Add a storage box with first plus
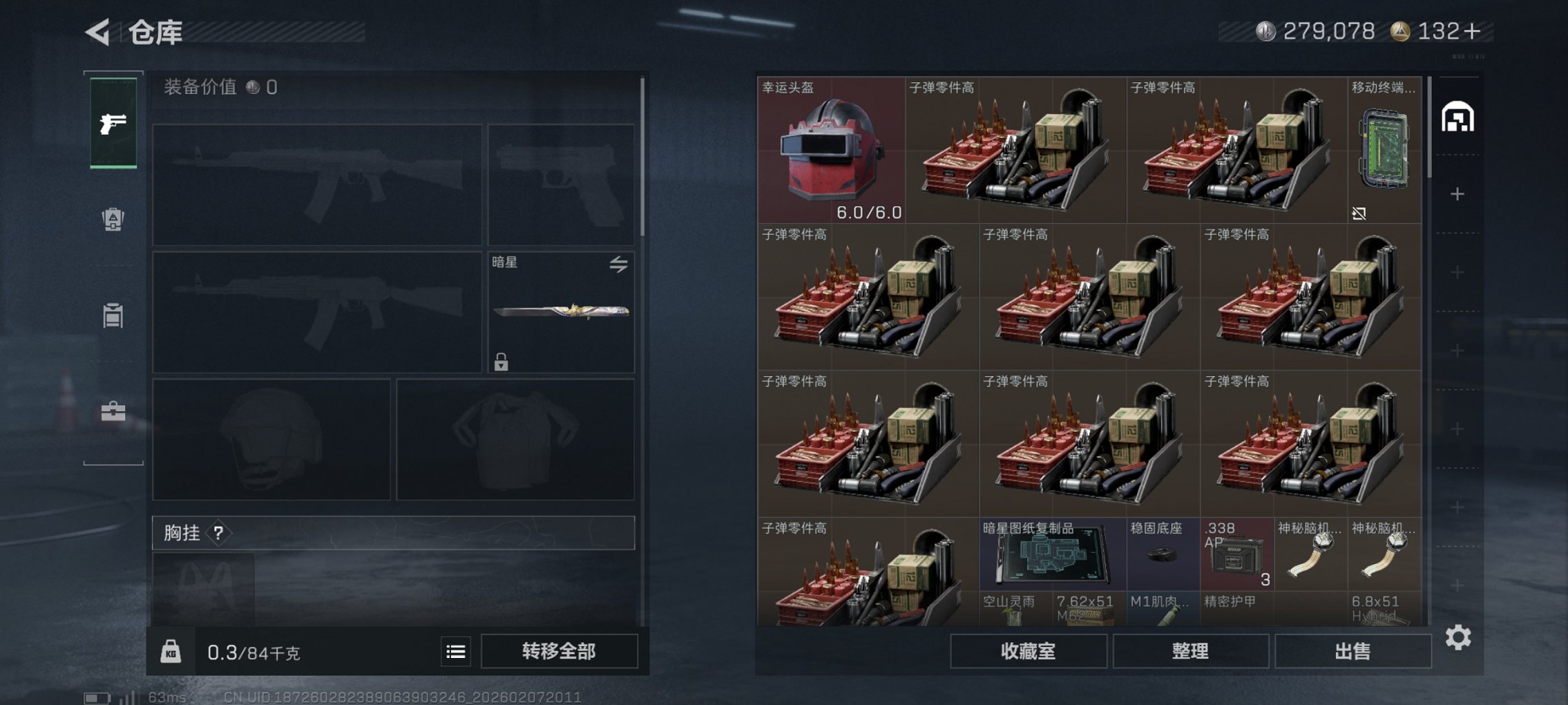 coord(1457,194)
